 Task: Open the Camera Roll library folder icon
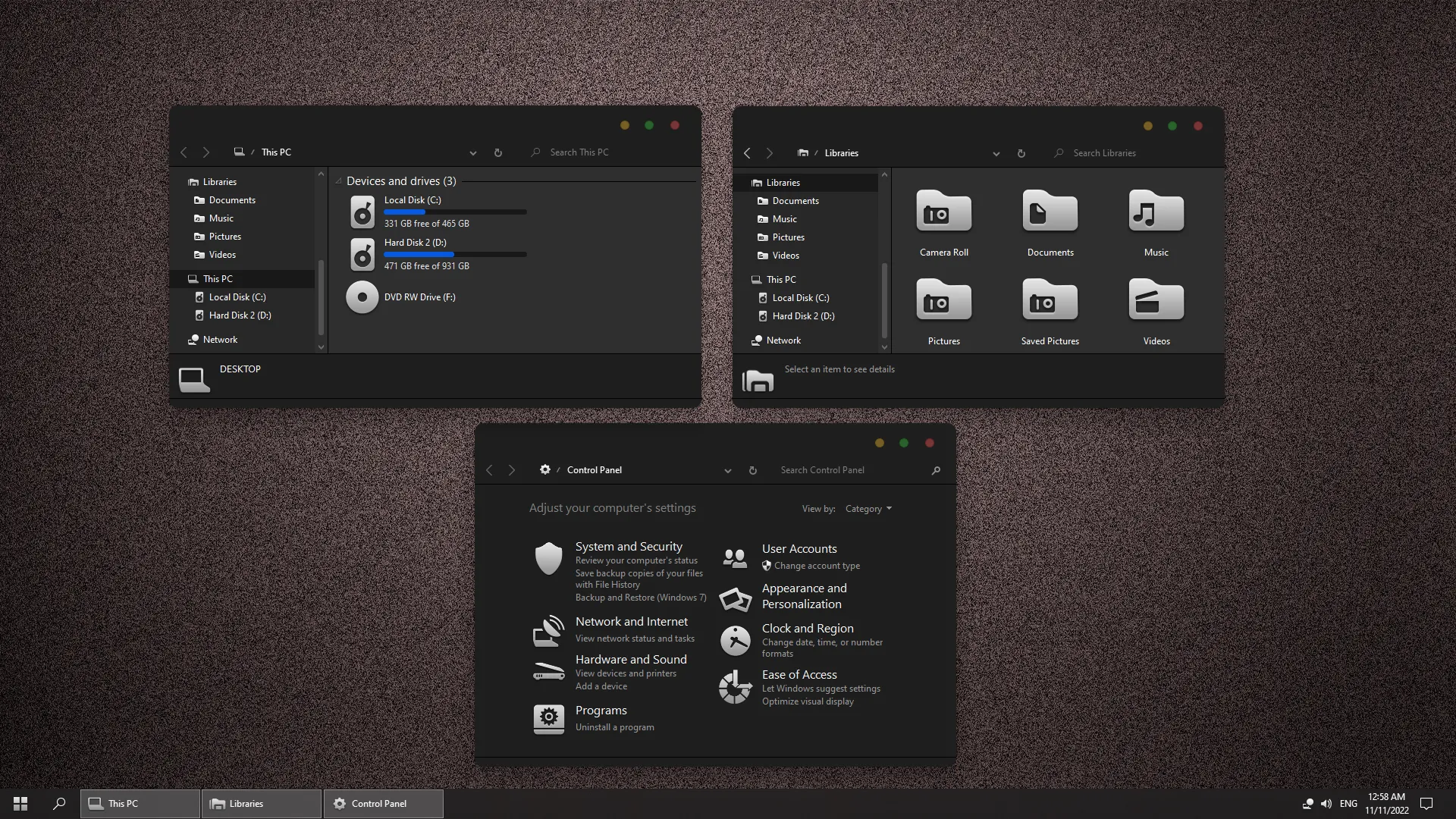(x=943, y=212)
